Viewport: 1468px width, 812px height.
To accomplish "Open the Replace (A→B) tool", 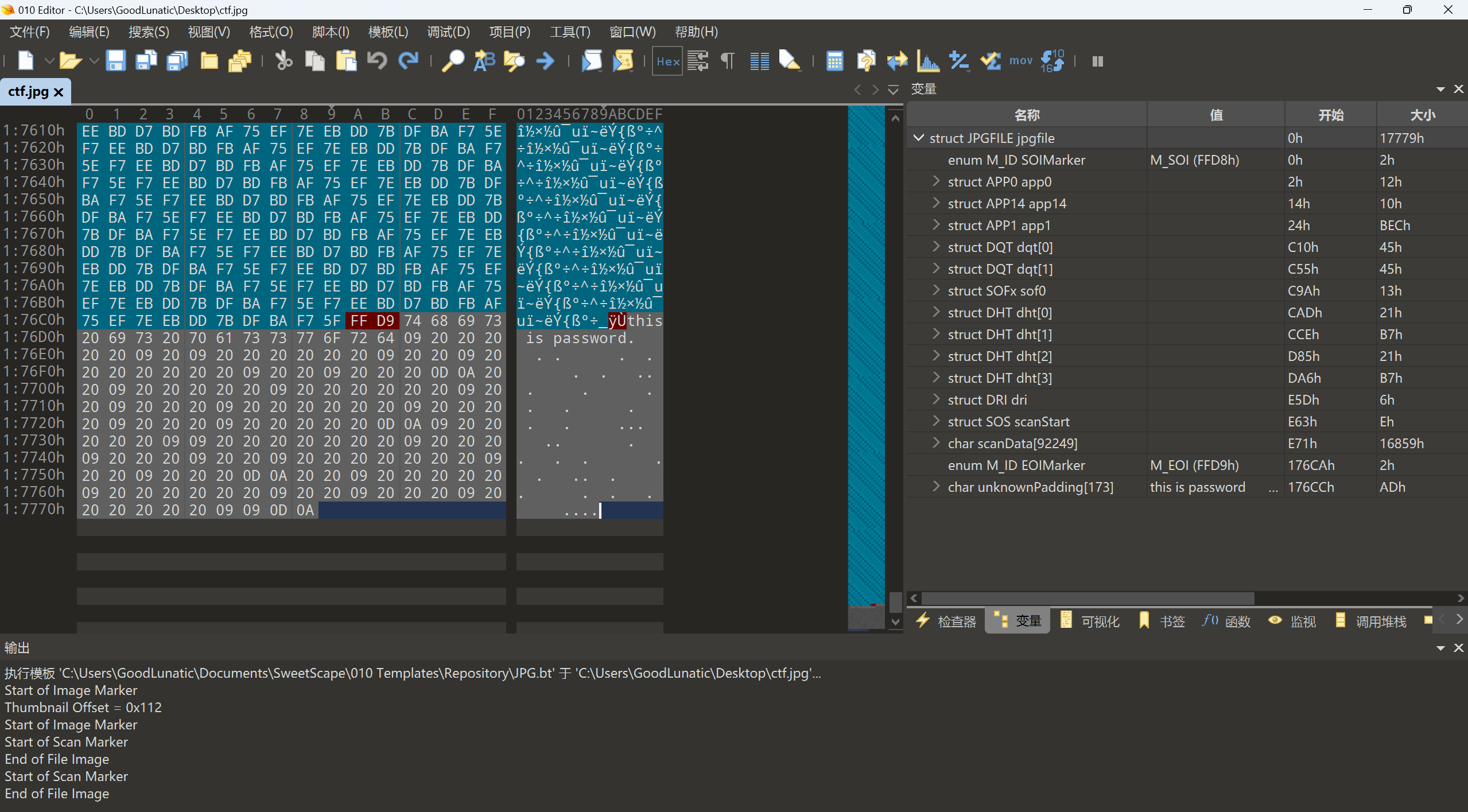I will [x=484, y=61].
